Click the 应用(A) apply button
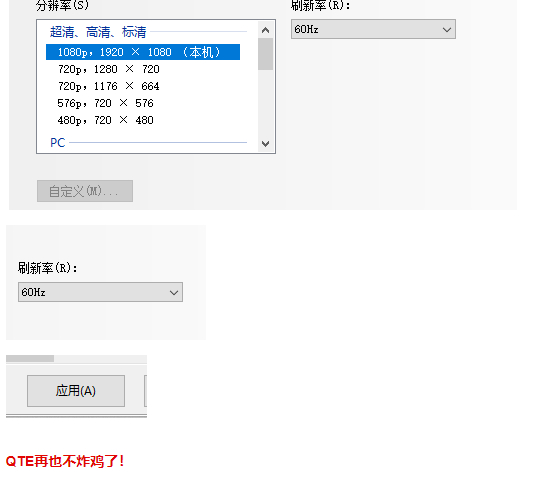 (76, 391)
